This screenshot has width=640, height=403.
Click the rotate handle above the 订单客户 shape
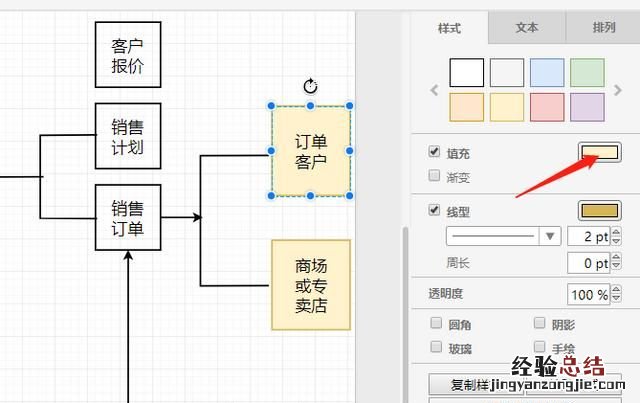[310, 86]
